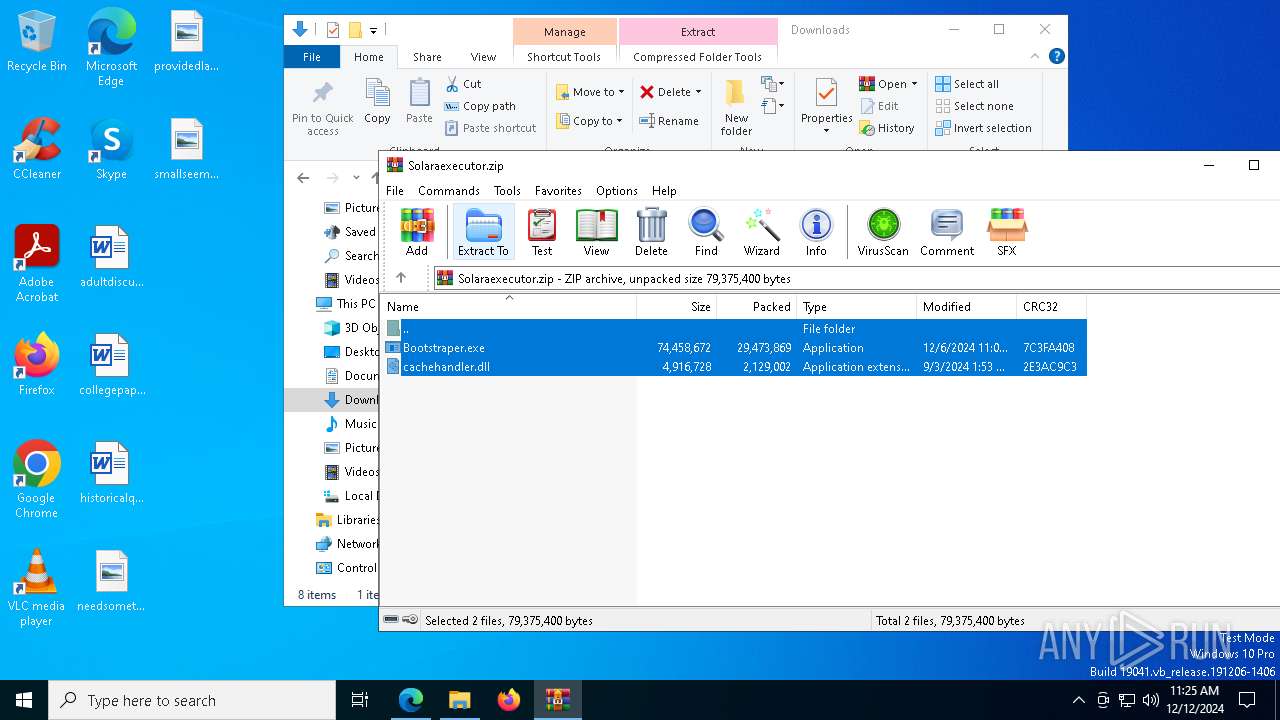Click the WinRAR Add toolbar icon
Viewport: 1280px width, 720px height.
tap(417, 232)
